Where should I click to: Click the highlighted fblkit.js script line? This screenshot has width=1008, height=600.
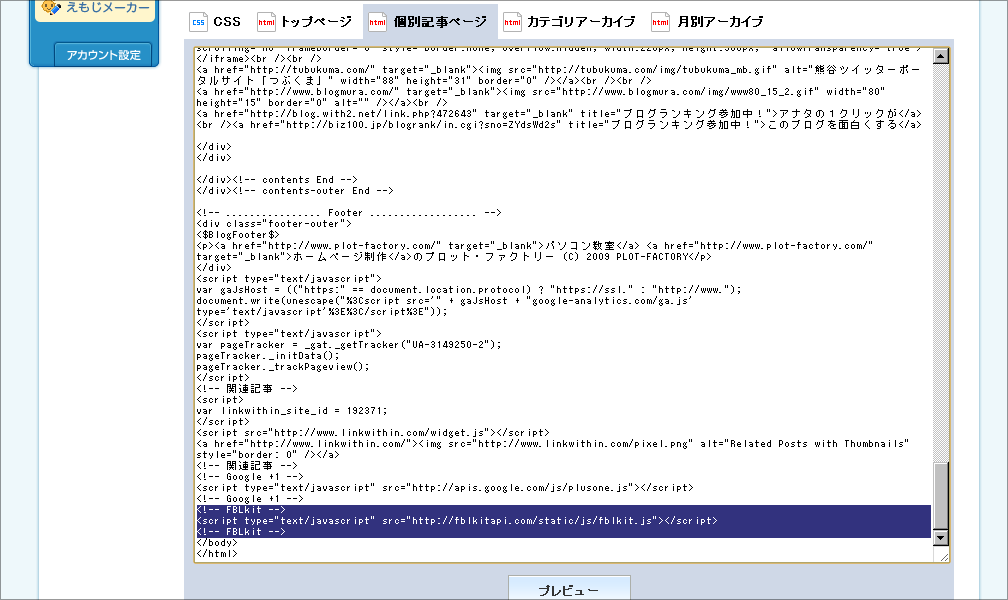[456, 521]
